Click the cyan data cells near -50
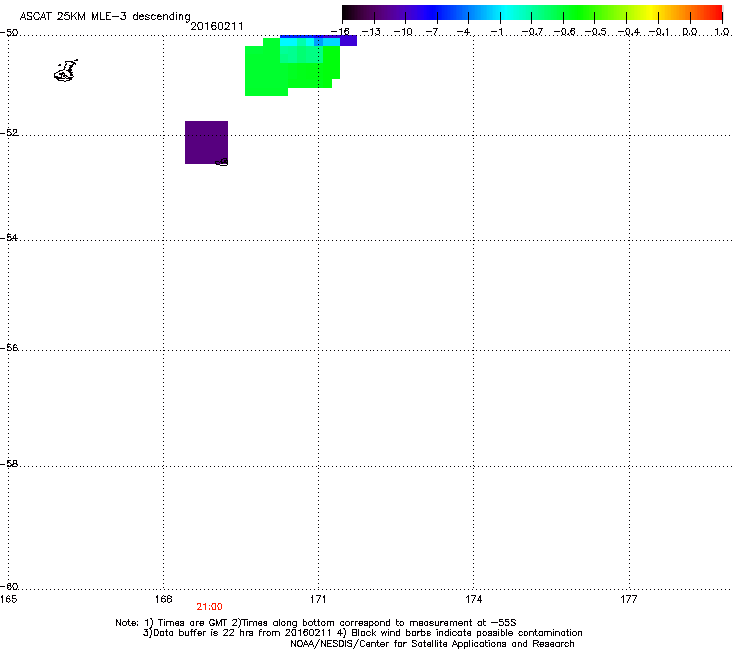This screenshot has width=740, height=650. pos(310,42)
